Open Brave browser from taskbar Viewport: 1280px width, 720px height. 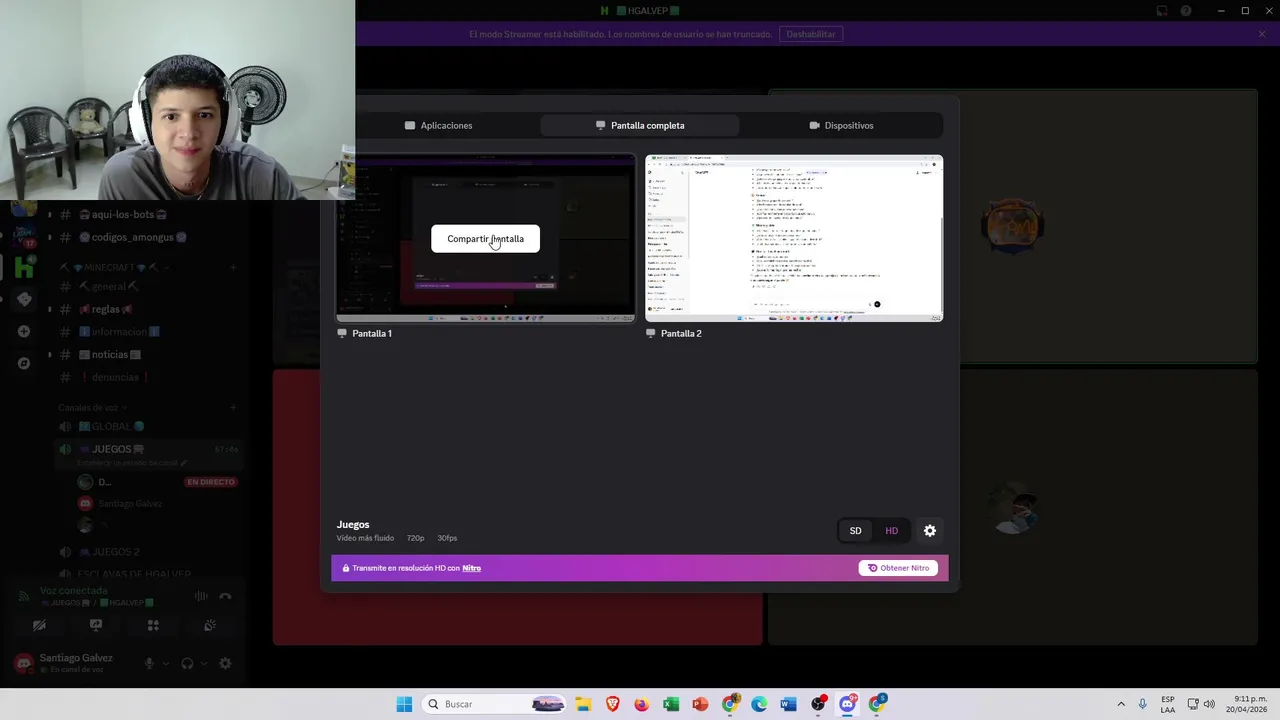(x=612, y=704)
